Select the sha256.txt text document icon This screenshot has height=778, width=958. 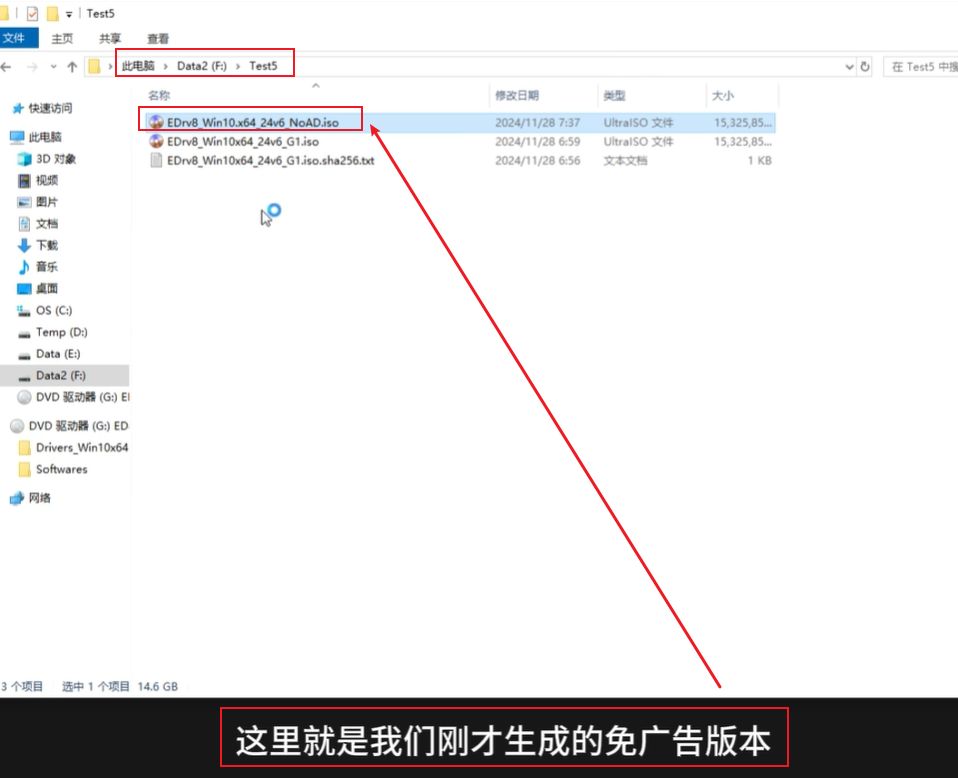click(x=156, y=161)
